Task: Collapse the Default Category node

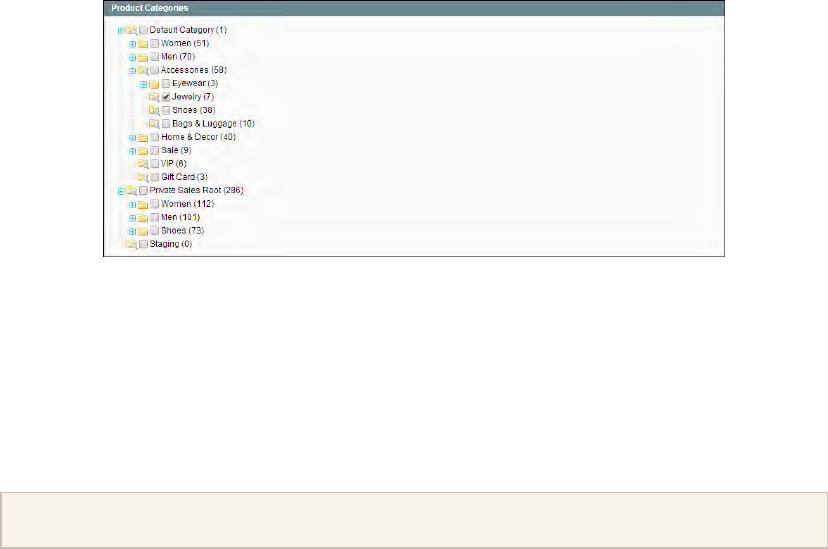Action: coord(121,31)
